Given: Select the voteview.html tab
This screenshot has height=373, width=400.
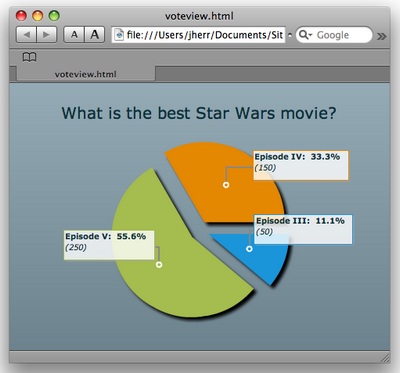Looking at the screenshot, I should pos(86,74).
